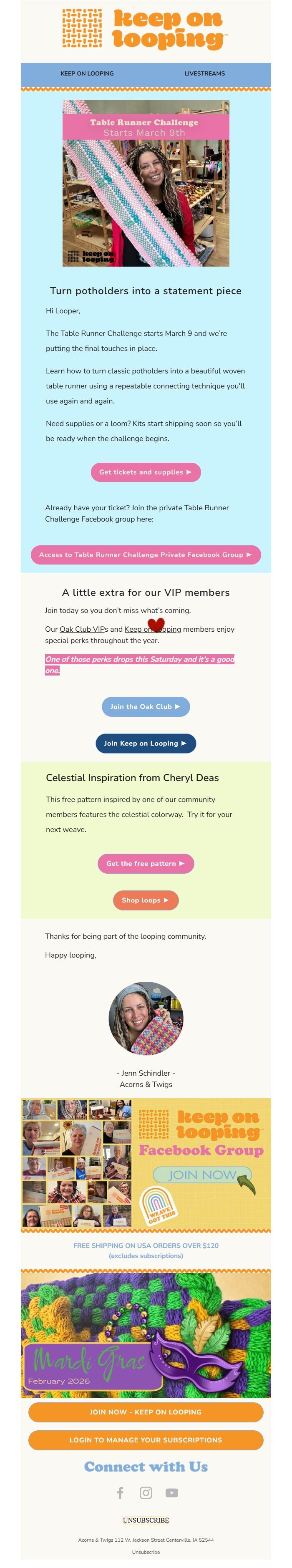Open the LIVESTREAMS nav item
The width and height of the screenshot is (292, 1568).
pyautogui.click(x=205, y=74)
